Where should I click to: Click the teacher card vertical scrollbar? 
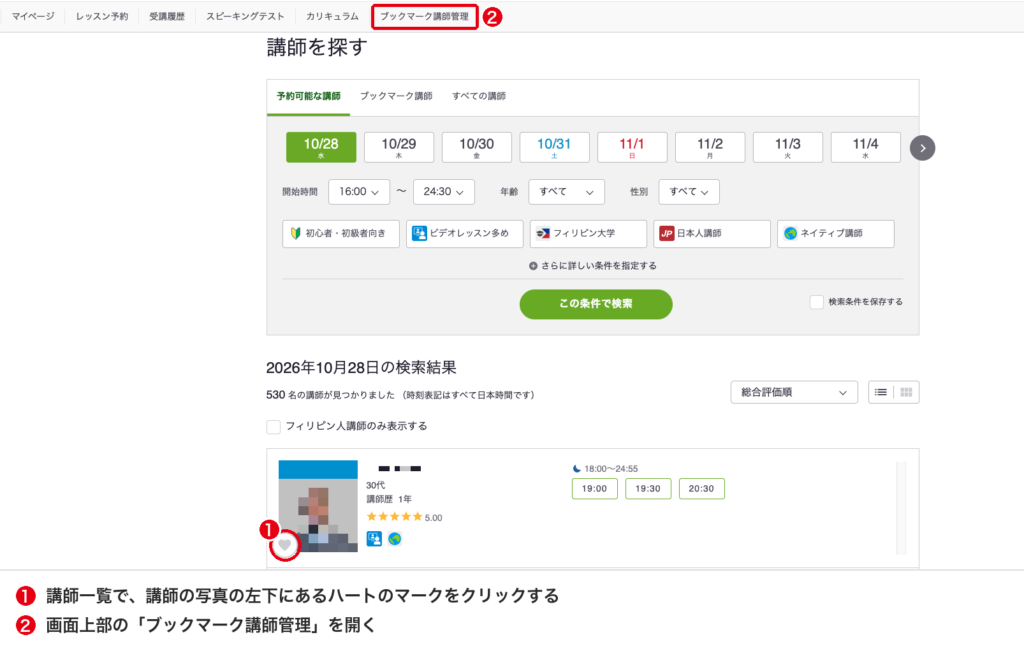(x=901, y=508)
